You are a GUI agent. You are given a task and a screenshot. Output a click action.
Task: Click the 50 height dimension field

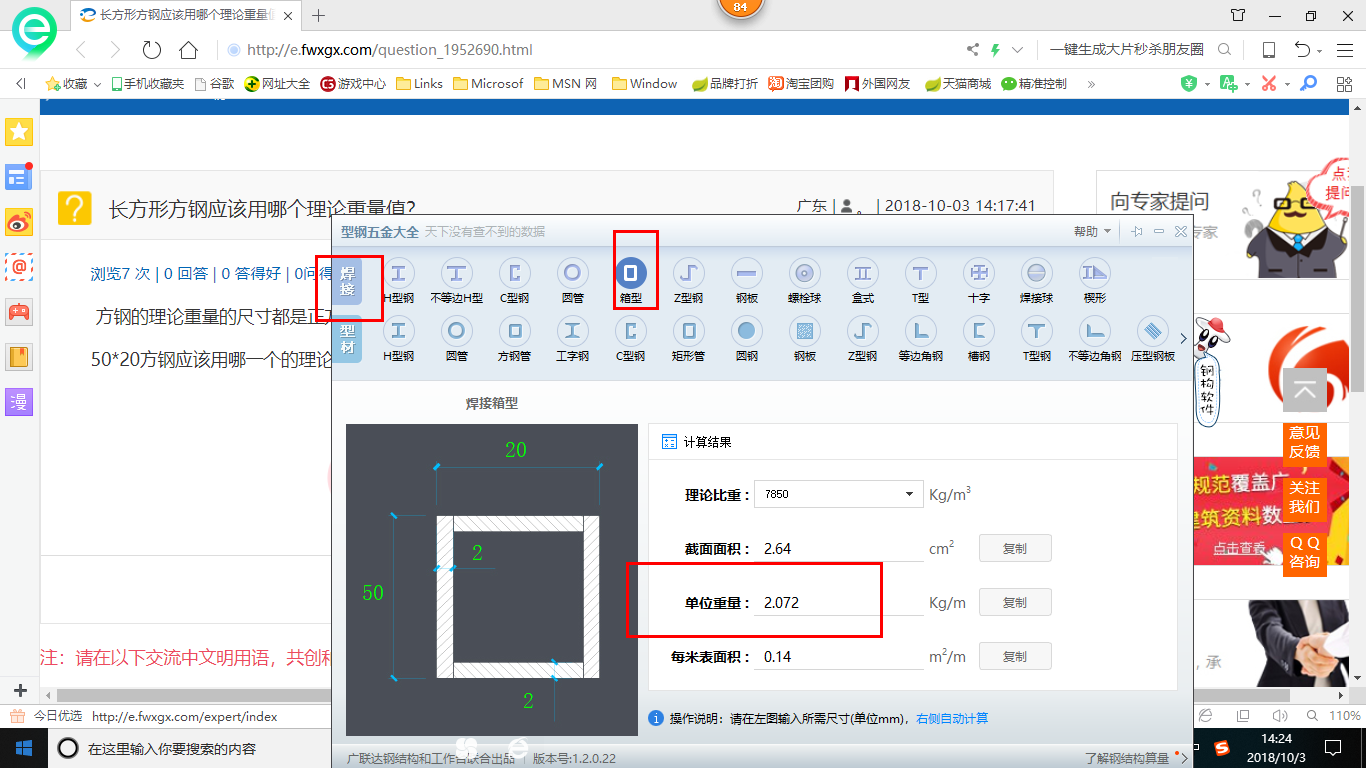point(373,593)
